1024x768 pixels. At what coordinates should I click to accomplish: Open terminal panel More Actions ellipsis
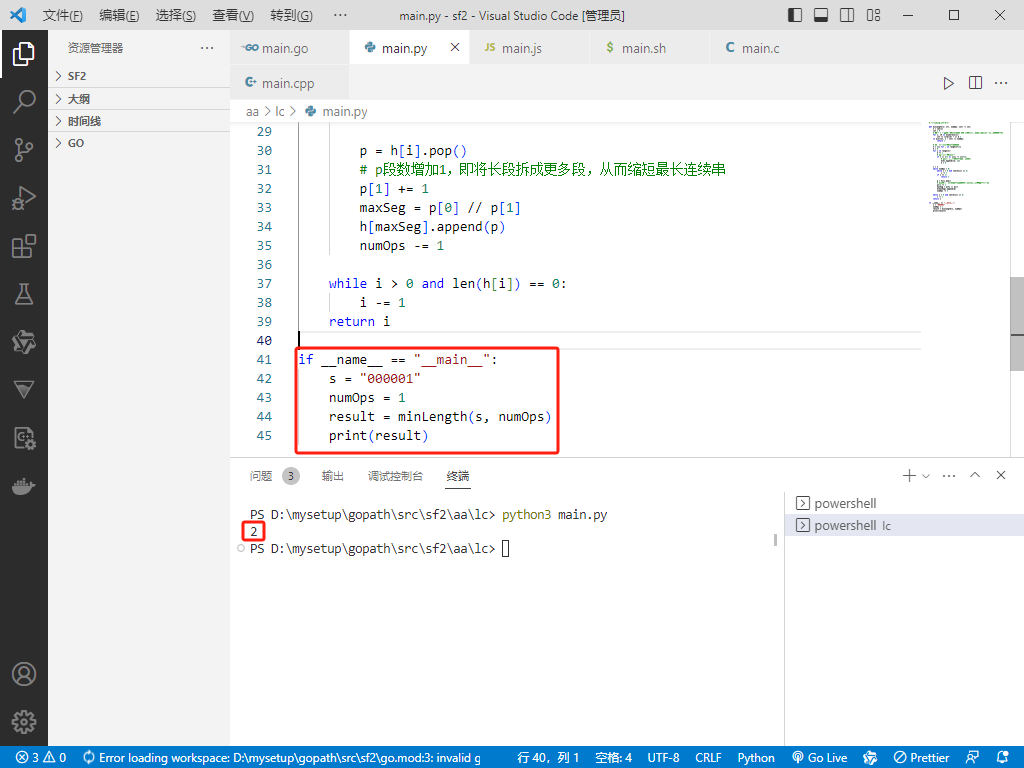pos(949,475)
